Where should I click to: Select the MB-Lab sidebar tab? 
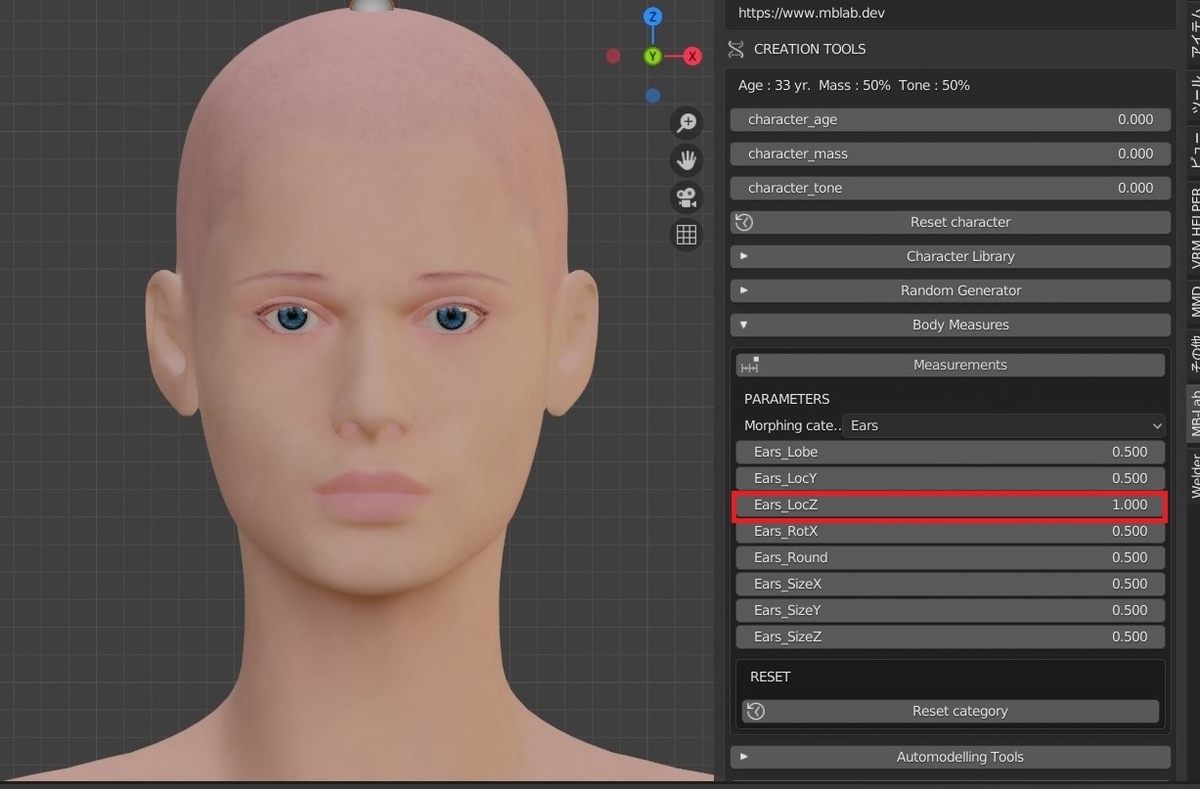pos(1194,412)
